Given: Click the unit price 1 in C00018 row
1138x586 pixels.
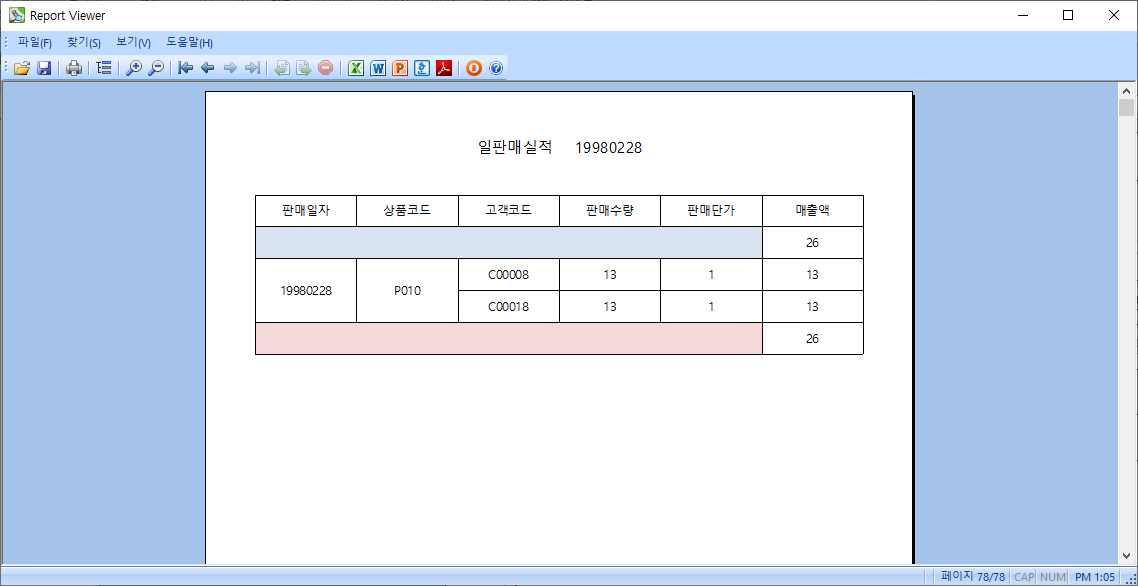Looking at the screenshot, I should [711, 306].
